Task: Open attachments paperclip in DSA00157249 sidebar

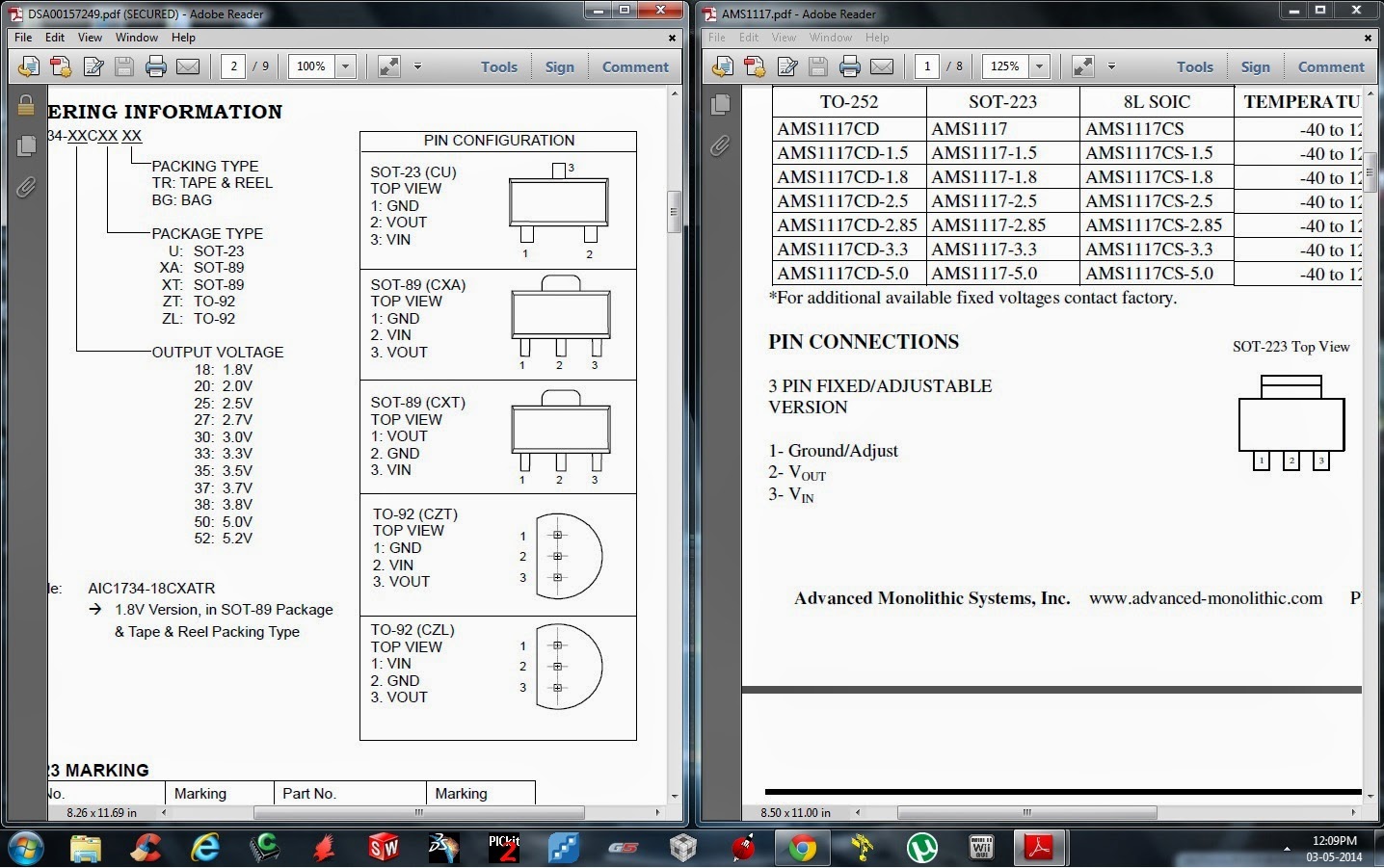Action: click(26, 187)
